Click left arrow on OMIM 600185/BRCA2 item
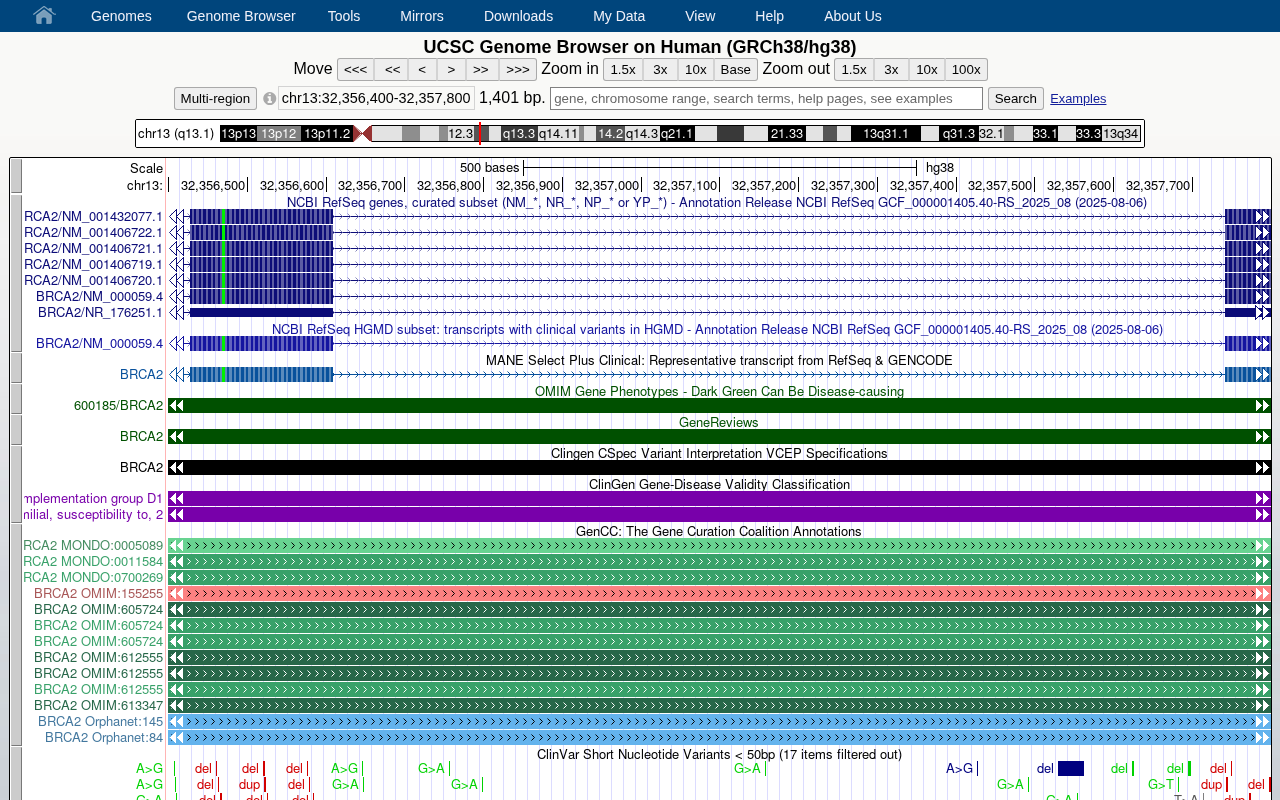The height and width of the screenshot is (800, 1280). click(176, 405)
